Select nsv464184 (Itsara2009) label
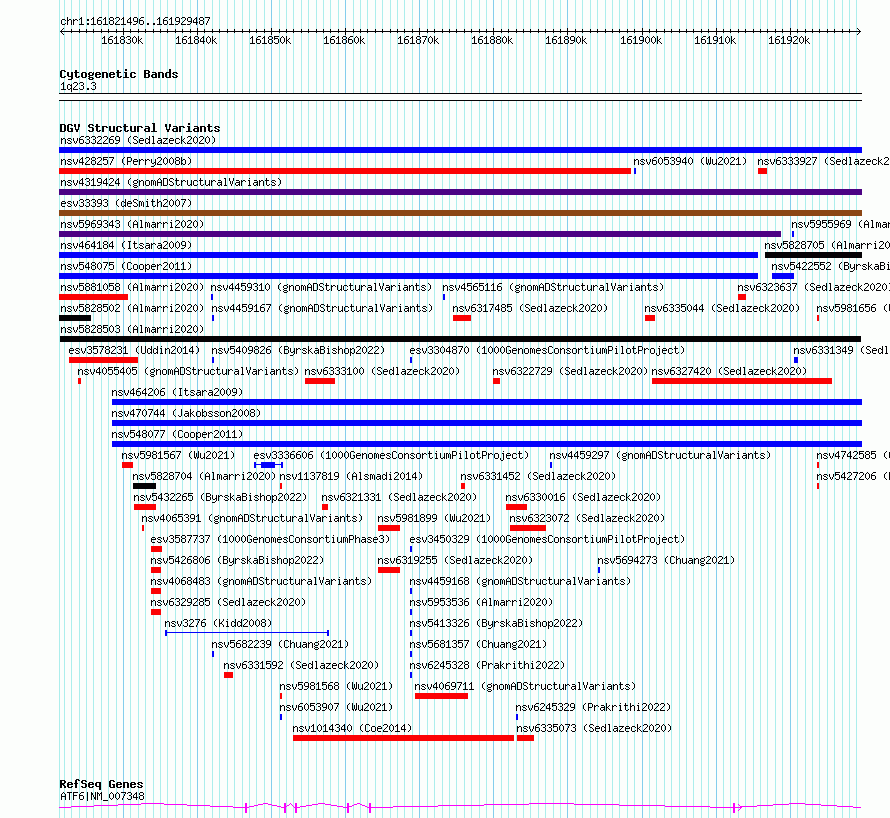Viewport: 890px width, 818px height. [126, 245]
